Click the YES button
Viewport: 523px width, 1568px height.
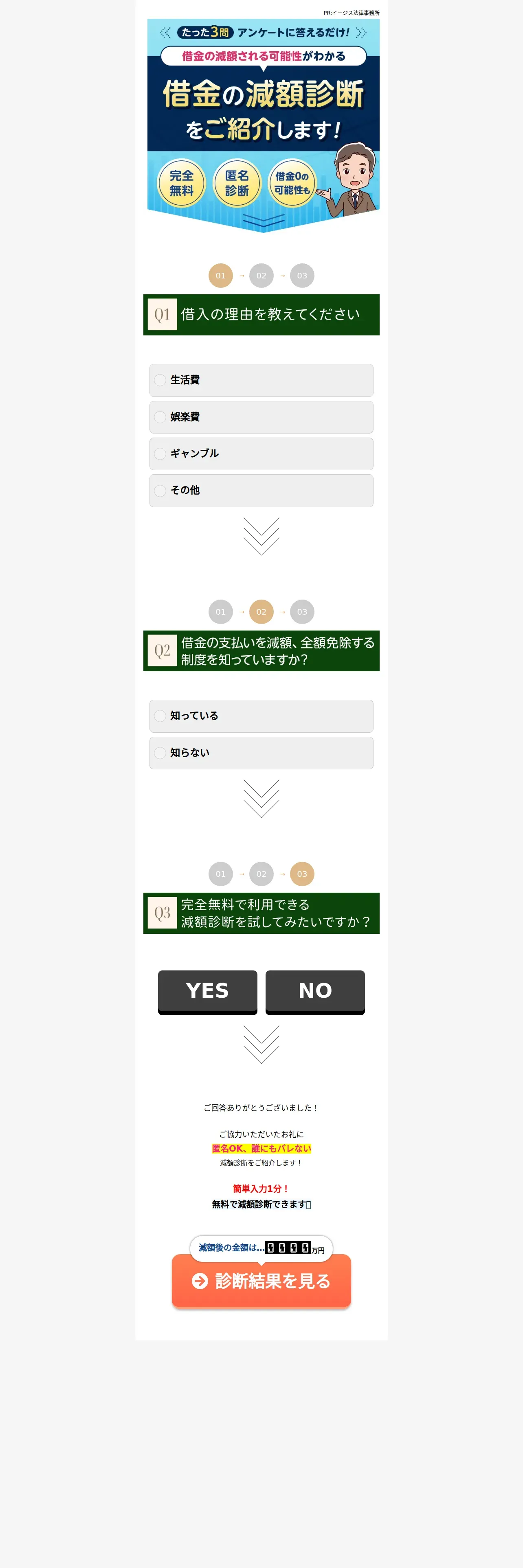[x=208, y=992]
